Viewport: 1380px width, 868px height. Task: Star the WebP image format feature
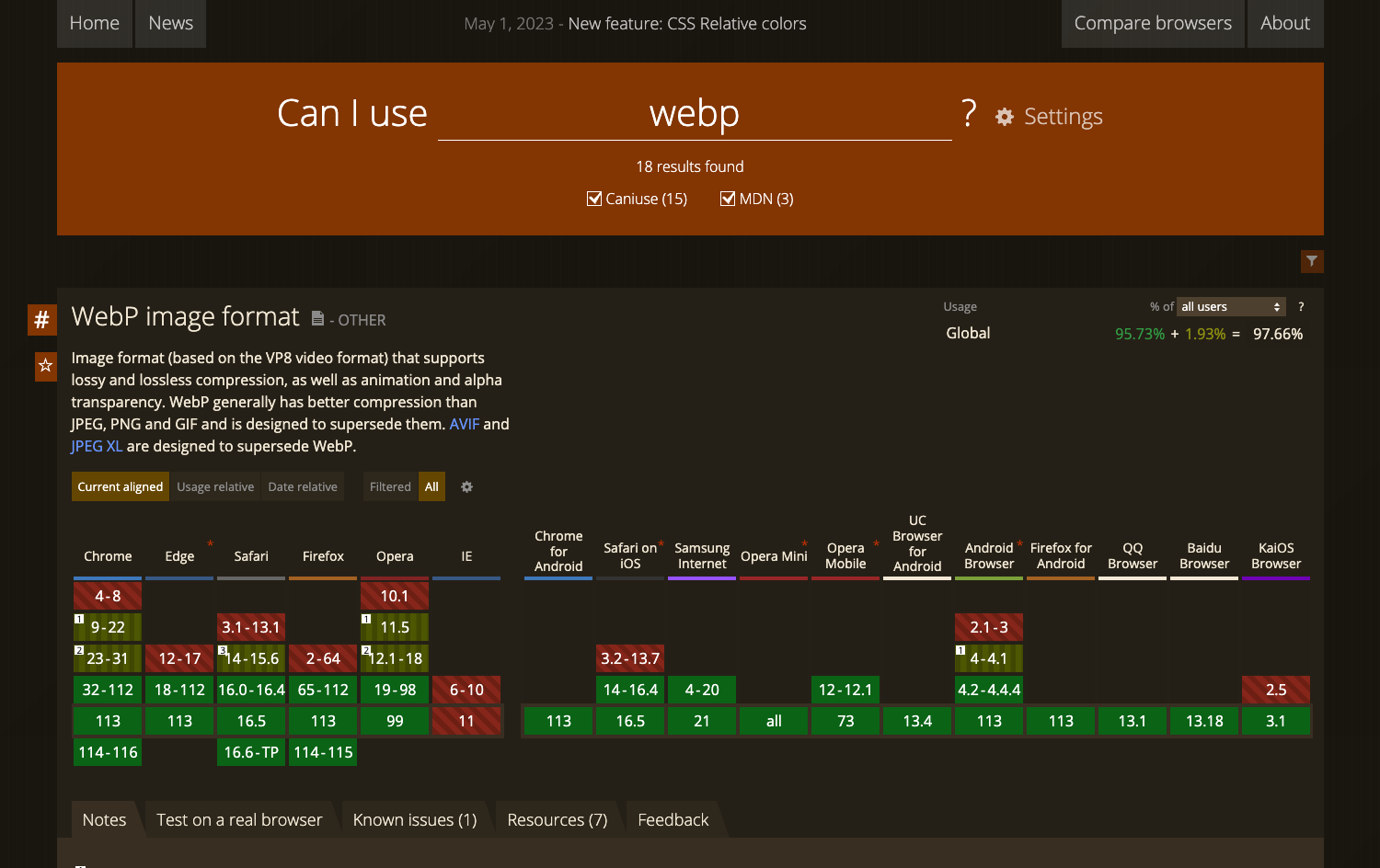45,366
